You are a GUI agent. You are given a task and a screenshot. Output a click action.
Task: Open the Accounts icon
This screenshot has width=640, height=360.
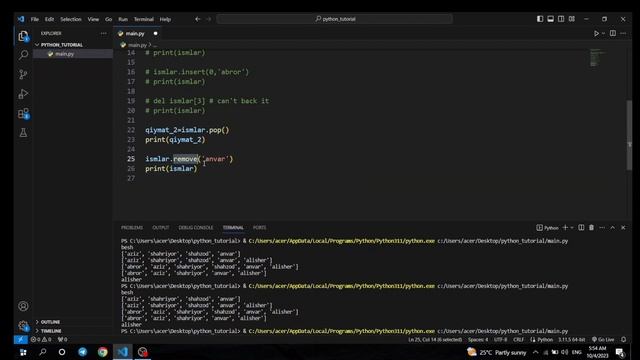coord(23,306)
